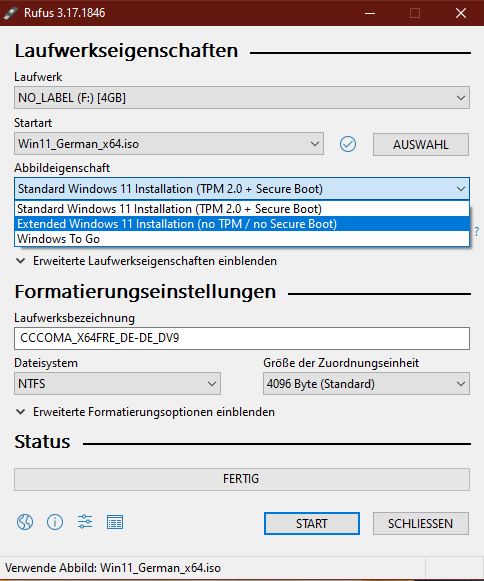Click the FERTIG progress bar

coord(242,479)
